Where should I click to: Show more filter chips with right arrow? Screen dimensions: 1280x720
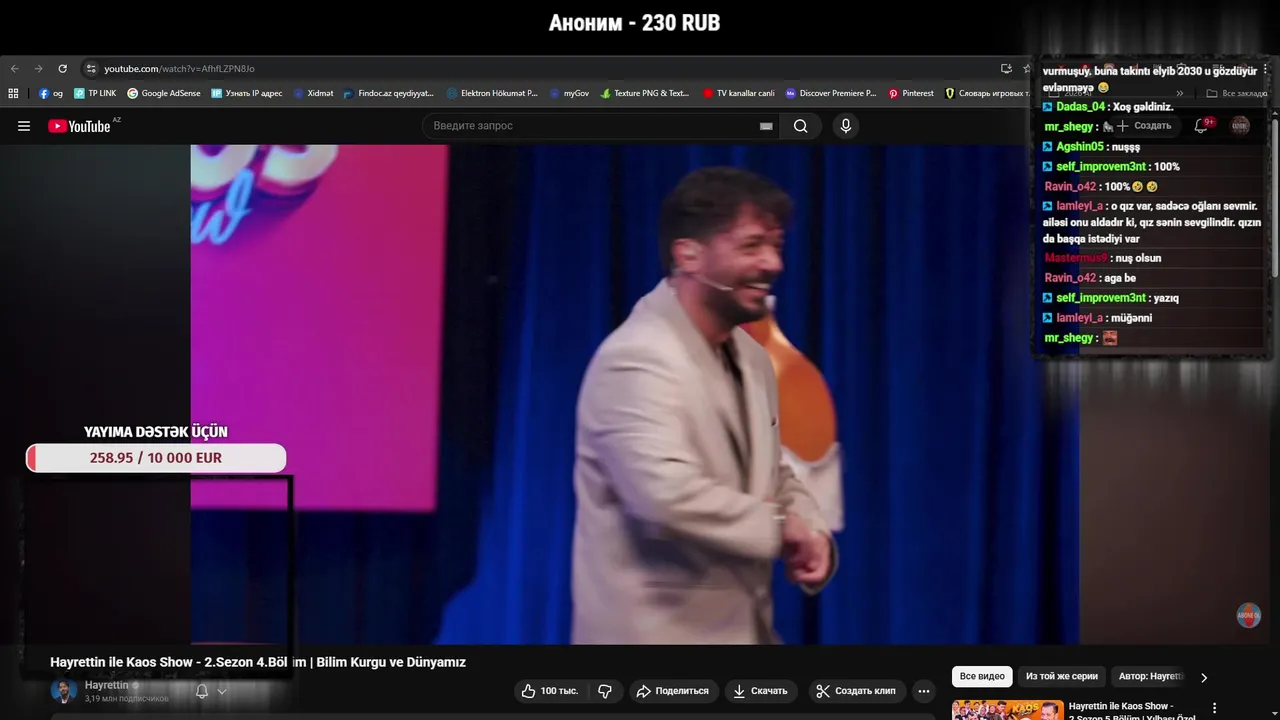(1204, 677)
